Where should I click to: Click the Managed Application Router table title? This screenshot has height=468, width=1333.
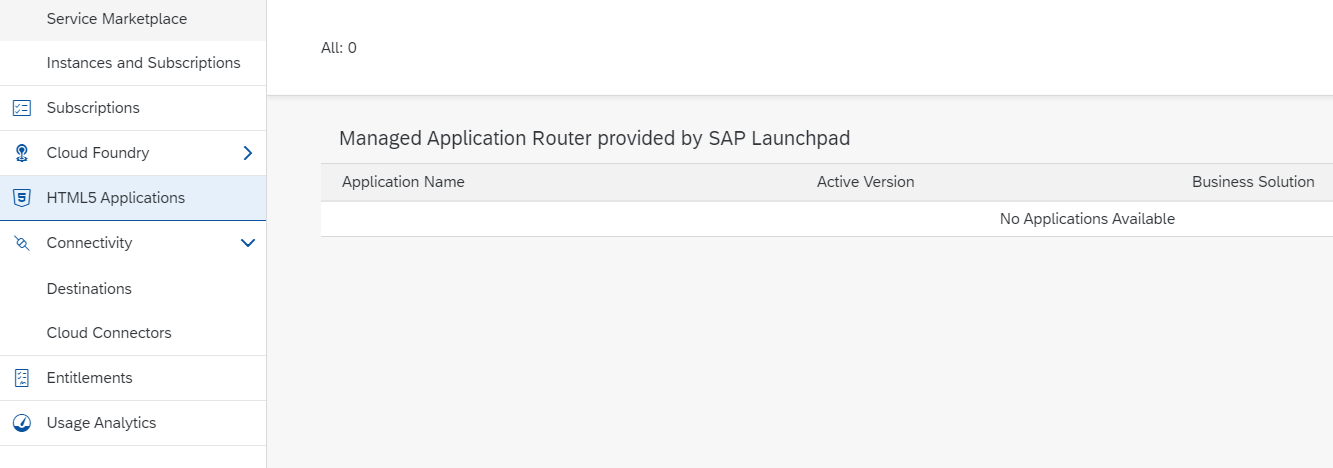coord(594,138)
